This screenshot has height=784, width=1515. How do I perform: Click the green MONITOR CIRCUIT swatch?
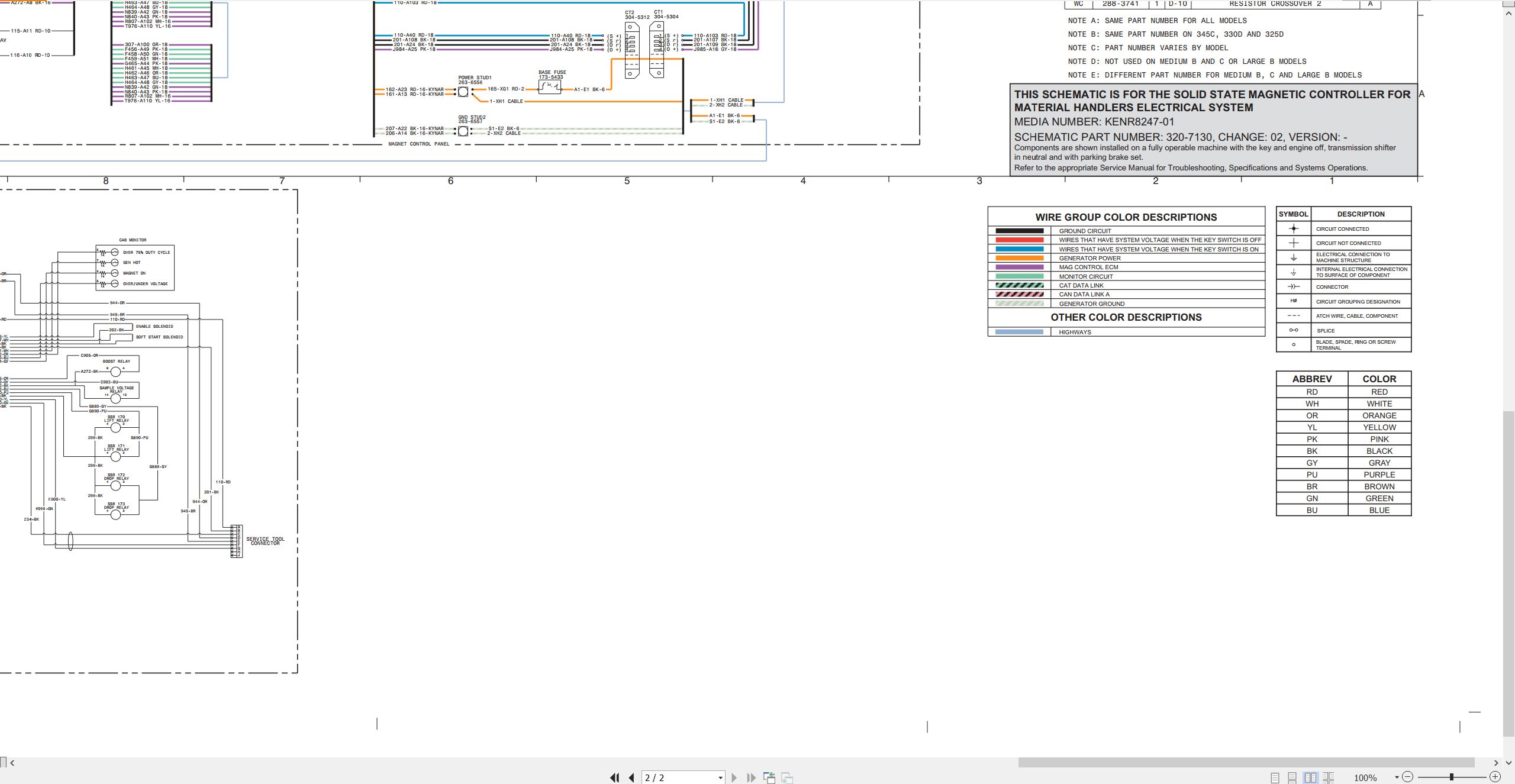click(x=1019, y=276)
